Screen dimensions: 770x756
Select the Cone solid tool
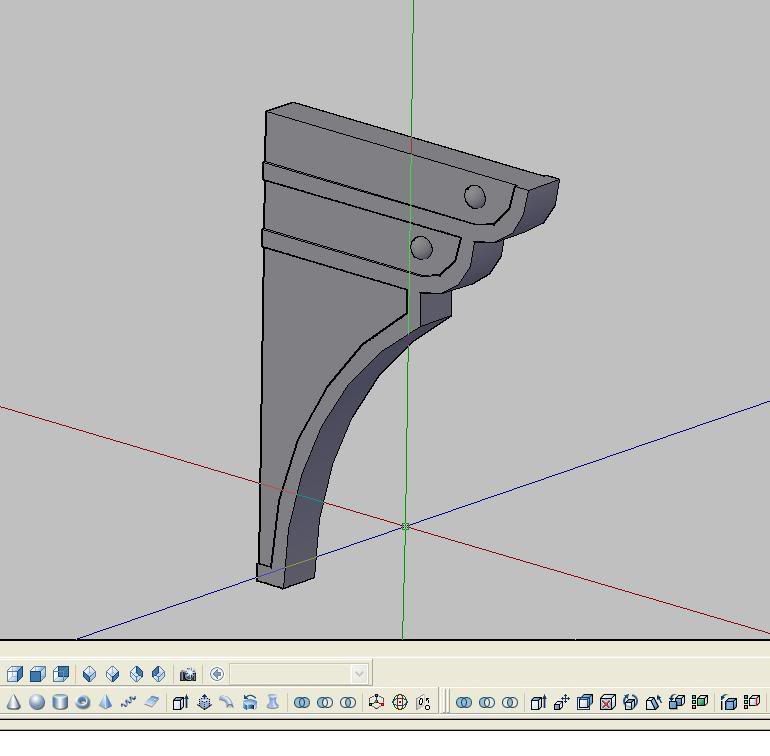(14, 703)
